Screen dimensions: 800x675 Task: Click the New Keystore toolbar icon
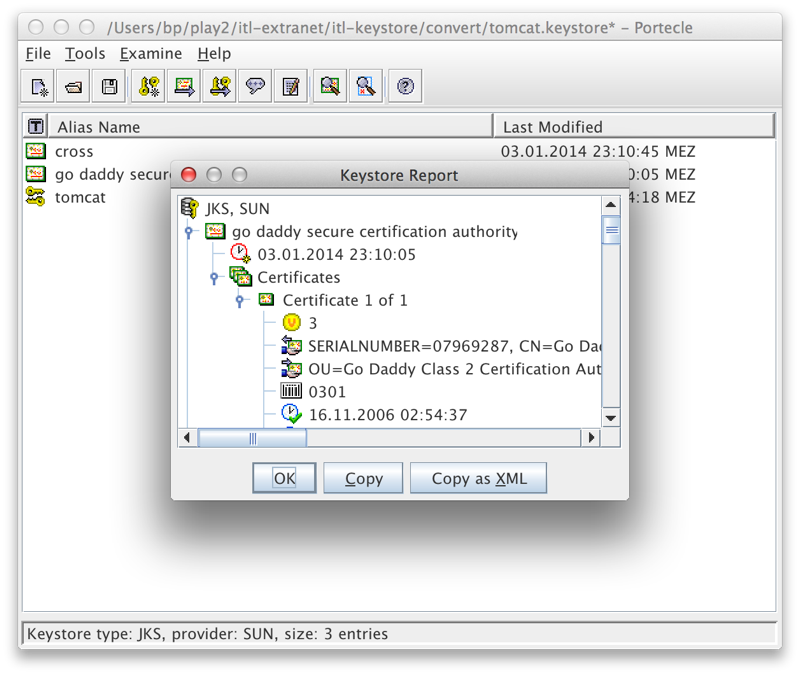[x=38, y=86]
